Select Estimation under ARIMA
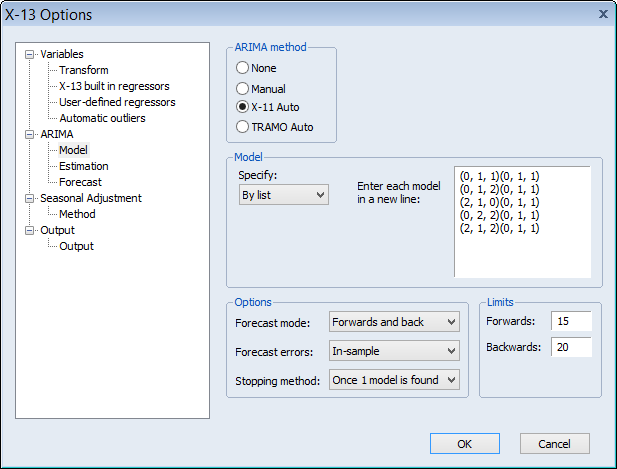 coord(84,166)
